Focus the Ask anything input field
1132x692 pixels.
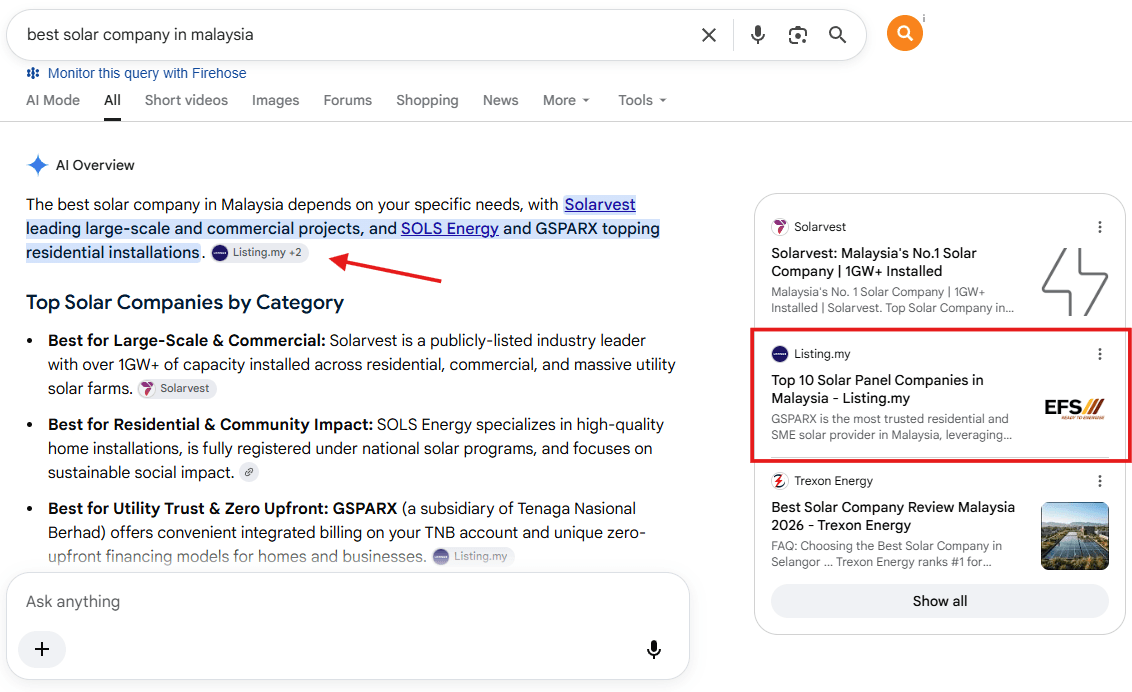point(347,602)
